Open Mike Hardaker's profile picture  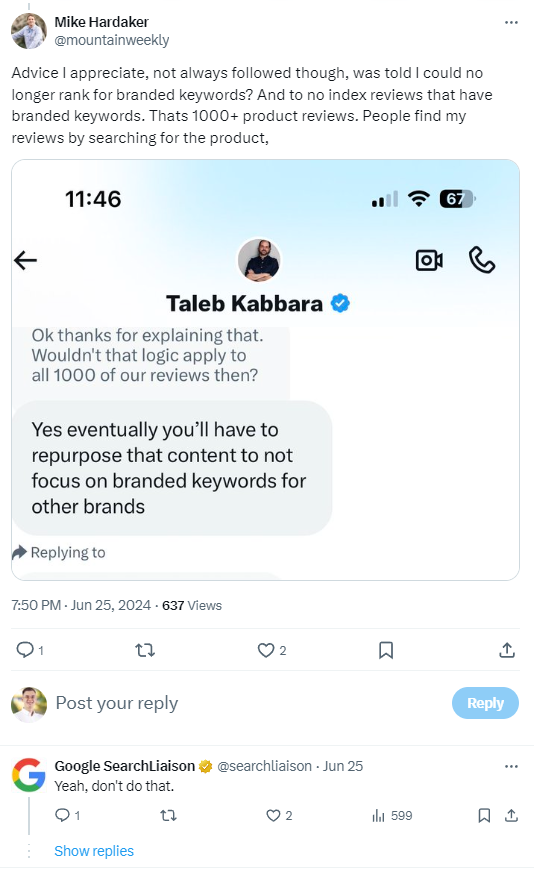click(x=29, y=31)
